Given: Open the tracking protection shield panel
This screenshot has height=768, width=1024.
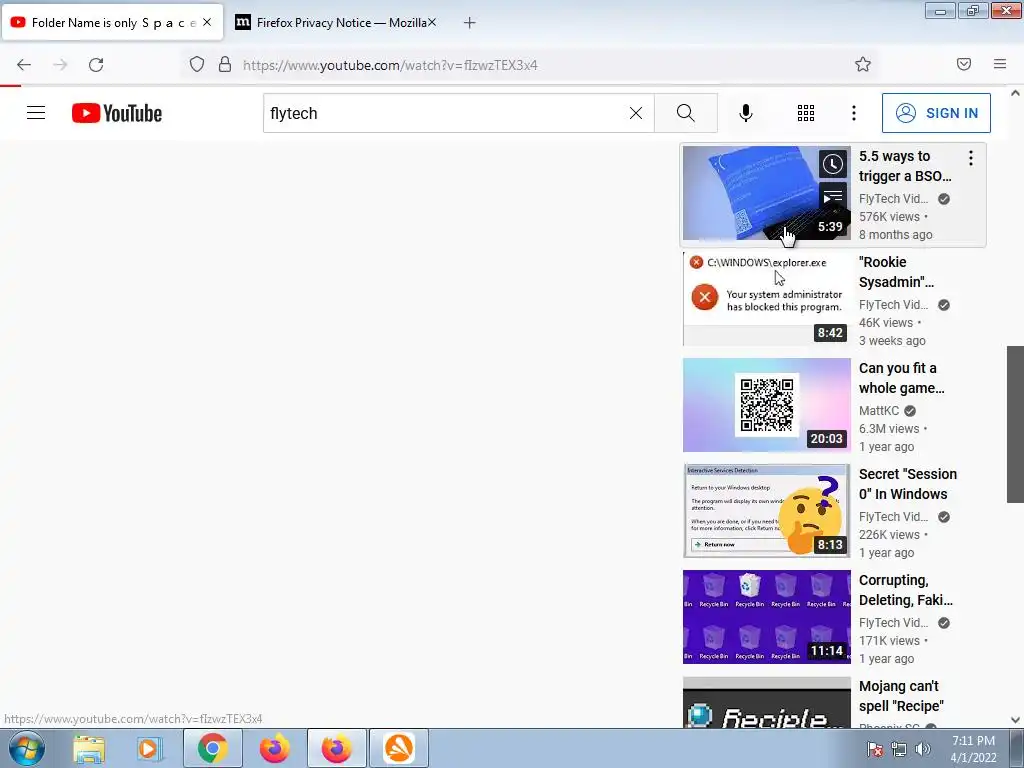Looking at the screenshot, I should [197, 65].
